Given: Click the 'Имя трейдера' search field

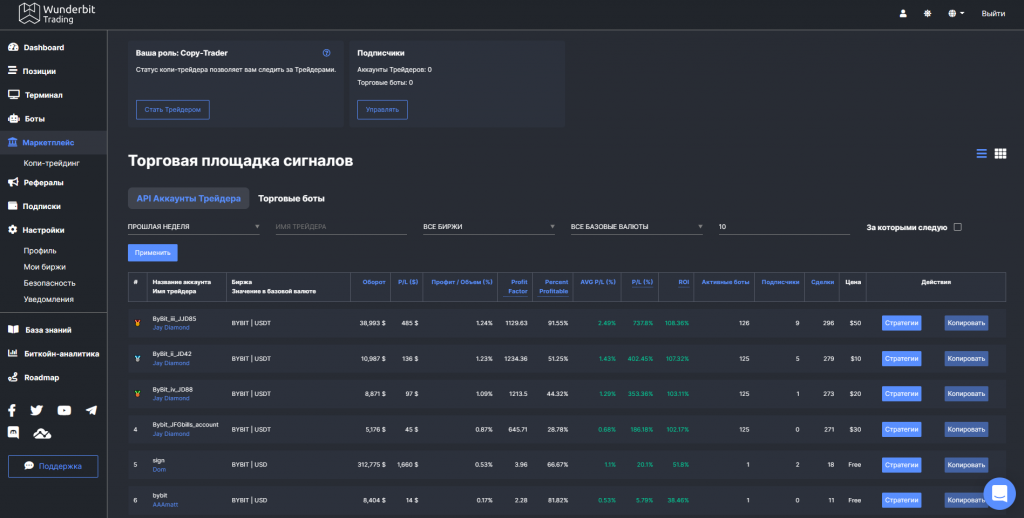Looking at the screenshot, I should (340, 227).
